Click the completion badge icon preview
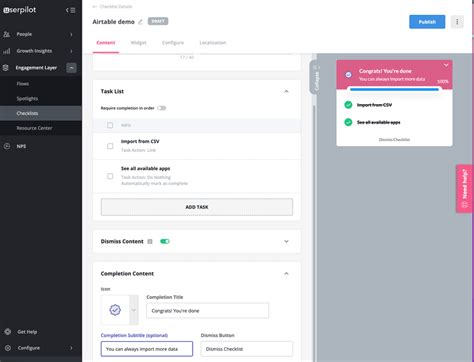The width and height of the screenshot is (474, 362). (115, 310)
